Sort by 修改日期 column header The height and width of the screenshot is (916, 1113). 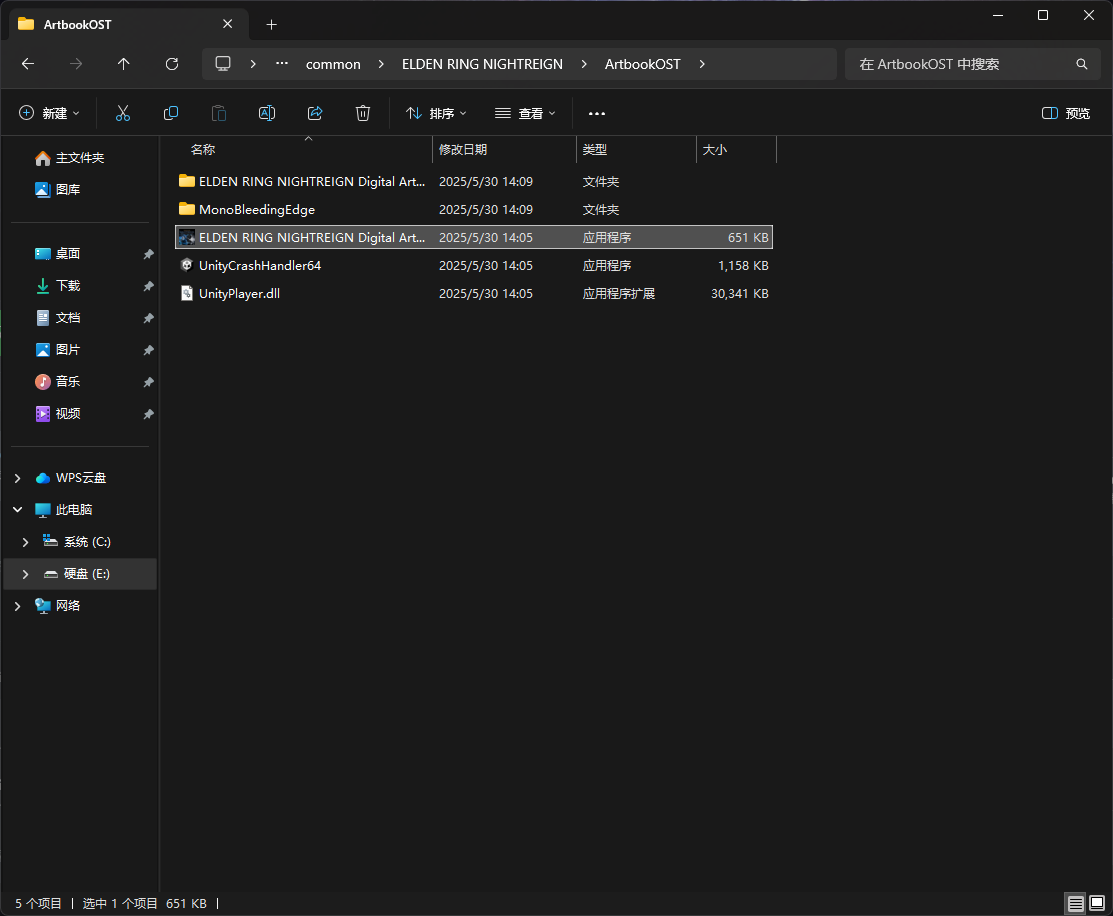click(x=504, y=150)
